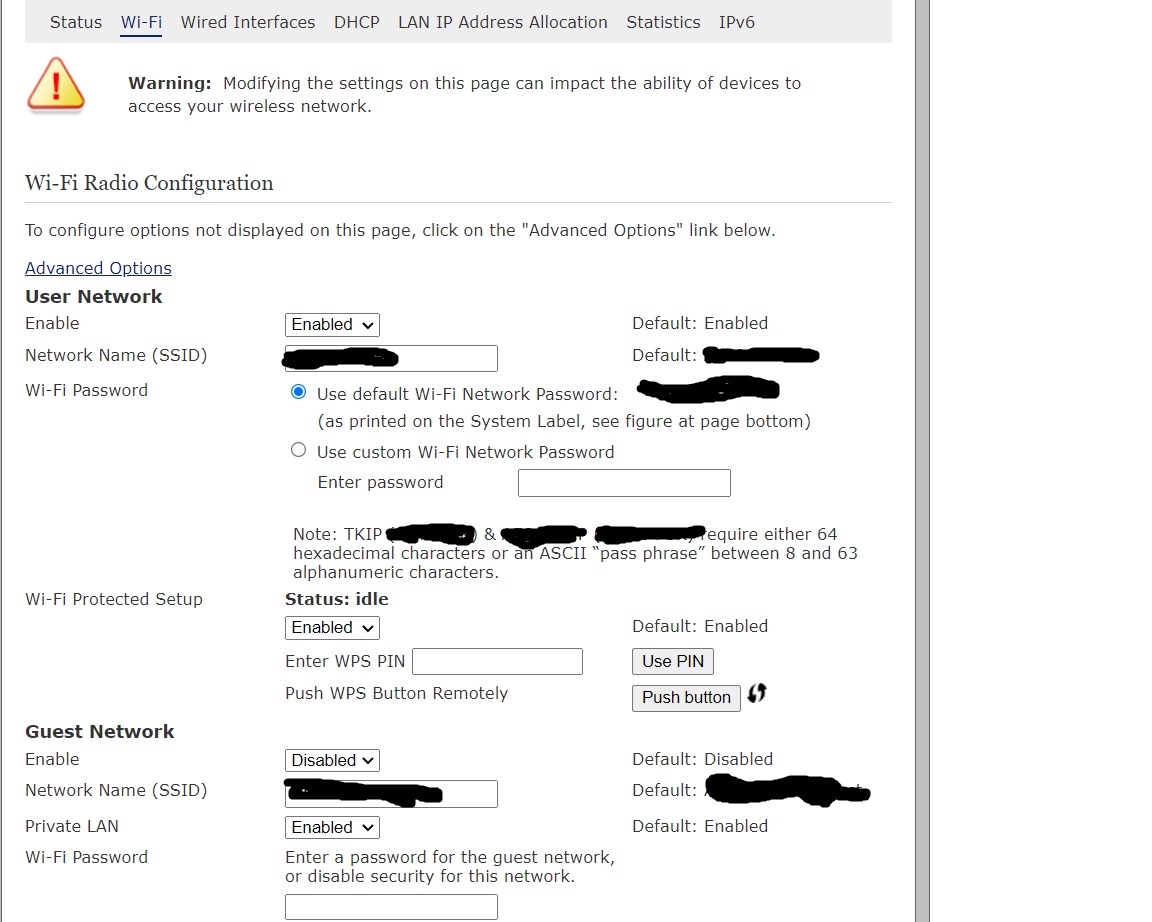
Task: Open the User Network Enable dropdown
Action: 331,324
